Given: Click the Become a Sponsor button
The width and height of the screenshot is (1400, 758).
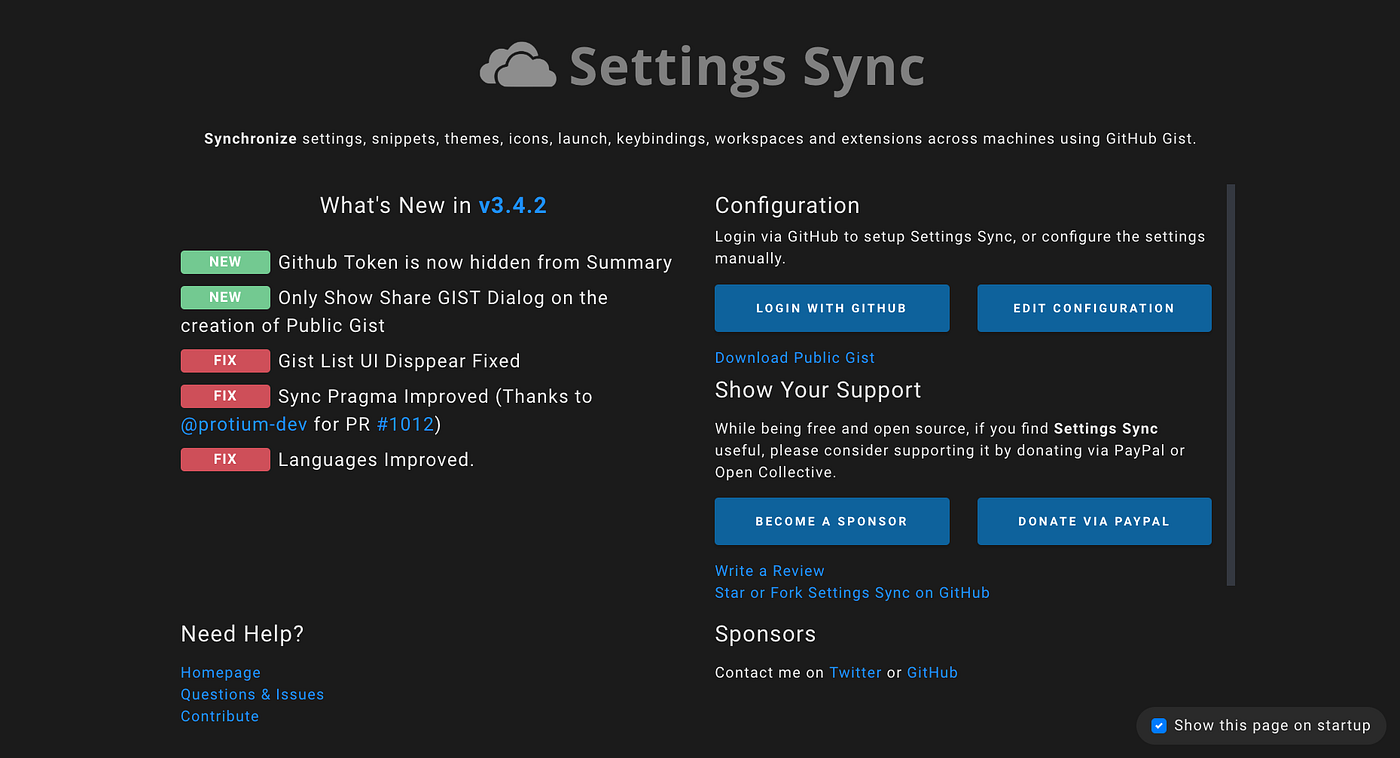Looking at the screenshot, I should pyautogui.click(x=831, y=521).
